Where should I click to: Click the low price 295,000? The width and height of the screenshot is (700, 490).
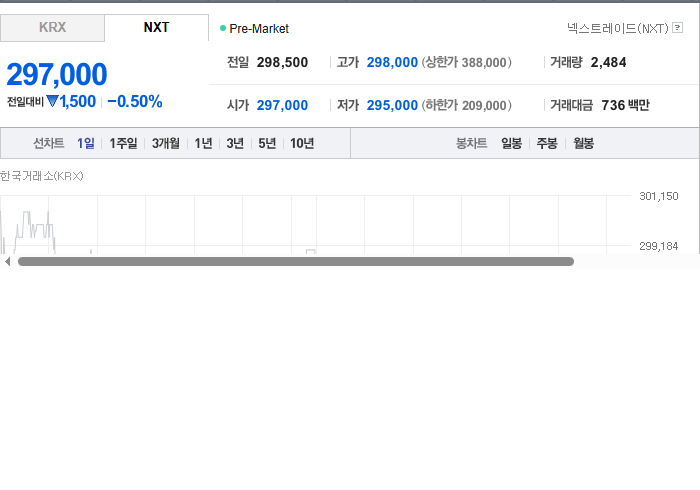click(x=392, y=105)
